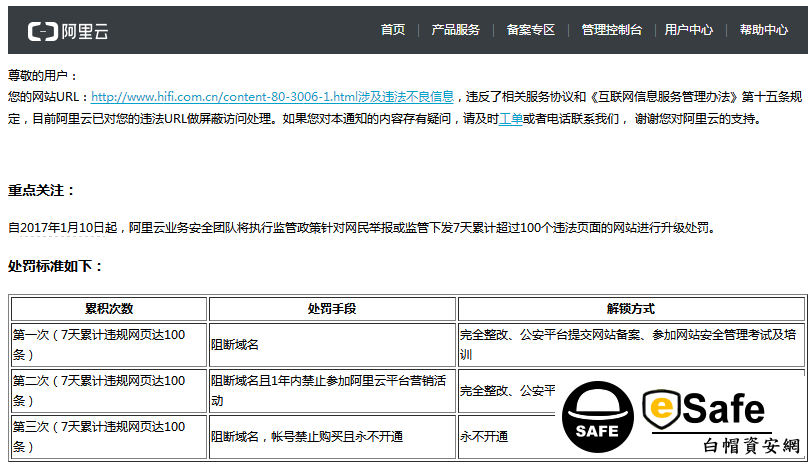The height and width of the screenshot is (473, 811).
Task: Click the 阿里云 logo in header
Action: tap(68, 31)
